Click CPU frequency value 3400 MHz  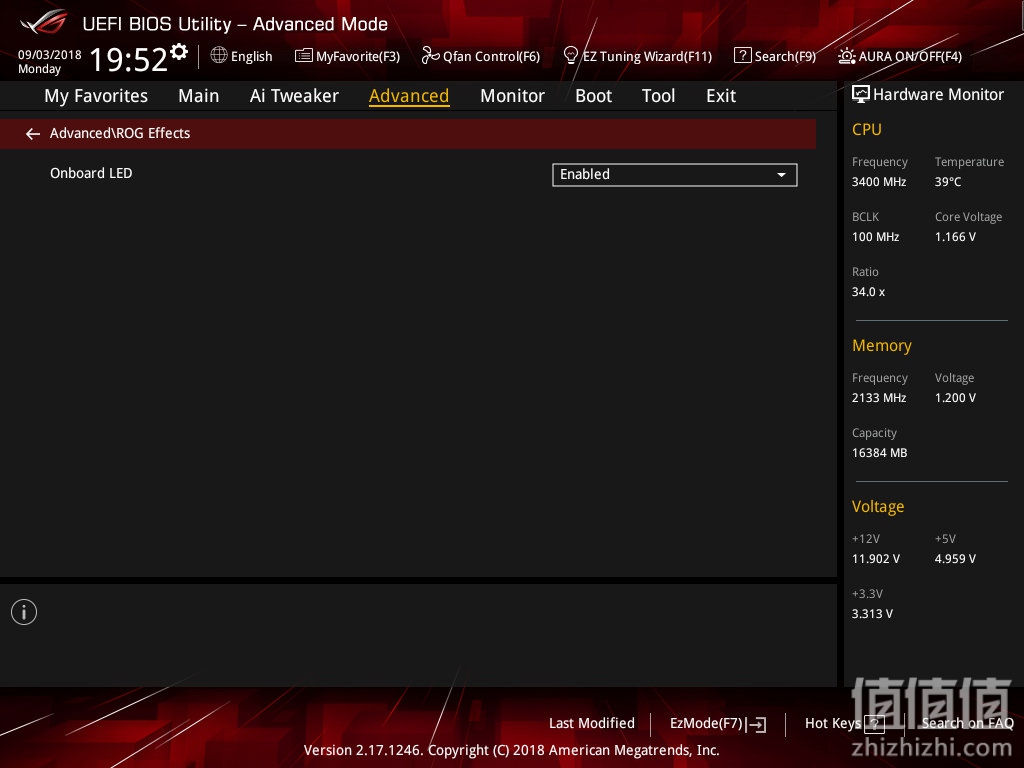pyautogui.click(x=879, y=182)
